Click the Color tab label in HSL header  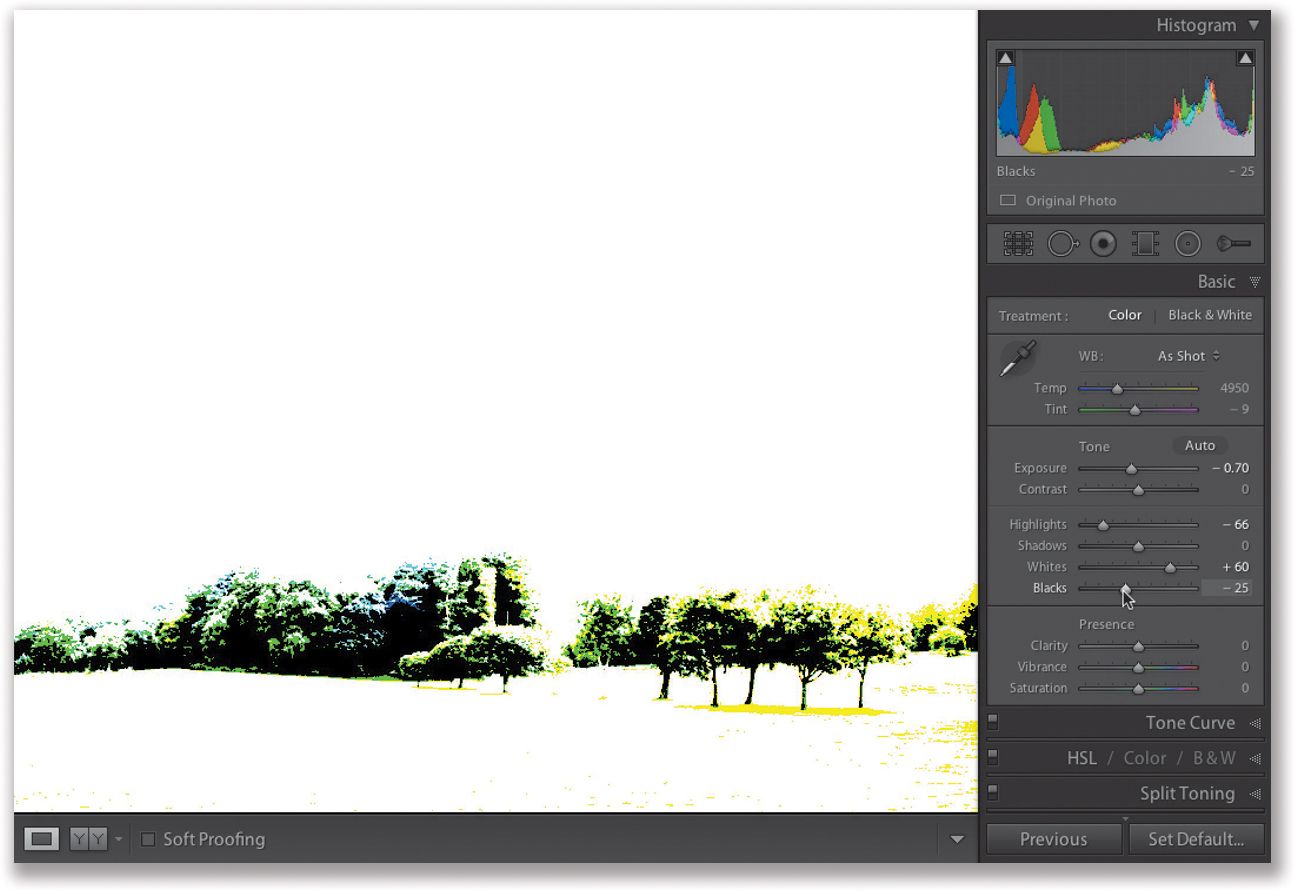pyautogui.click(x=1144, y=758)
